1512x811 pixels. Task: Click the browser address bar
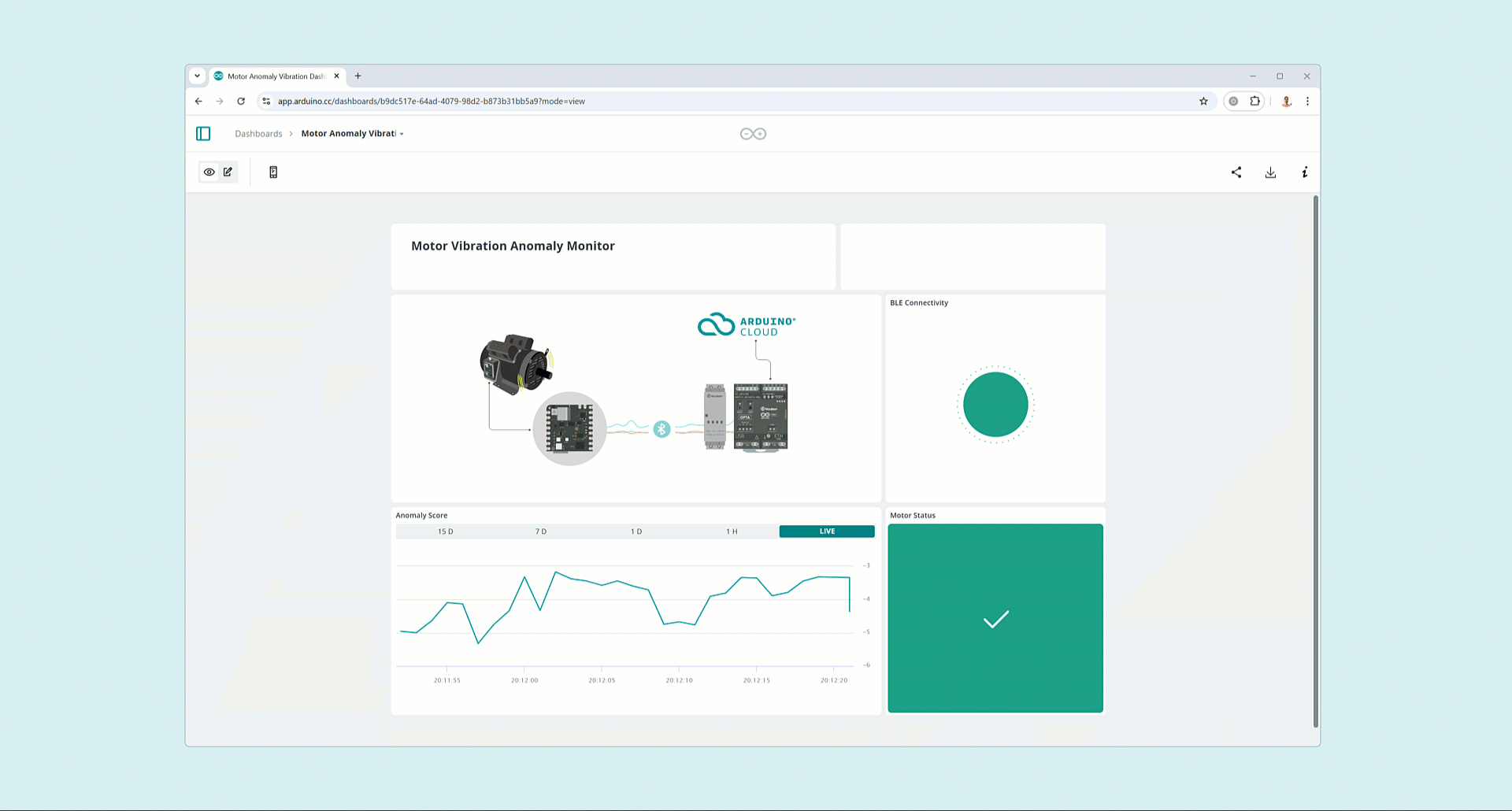coord(551,101)
